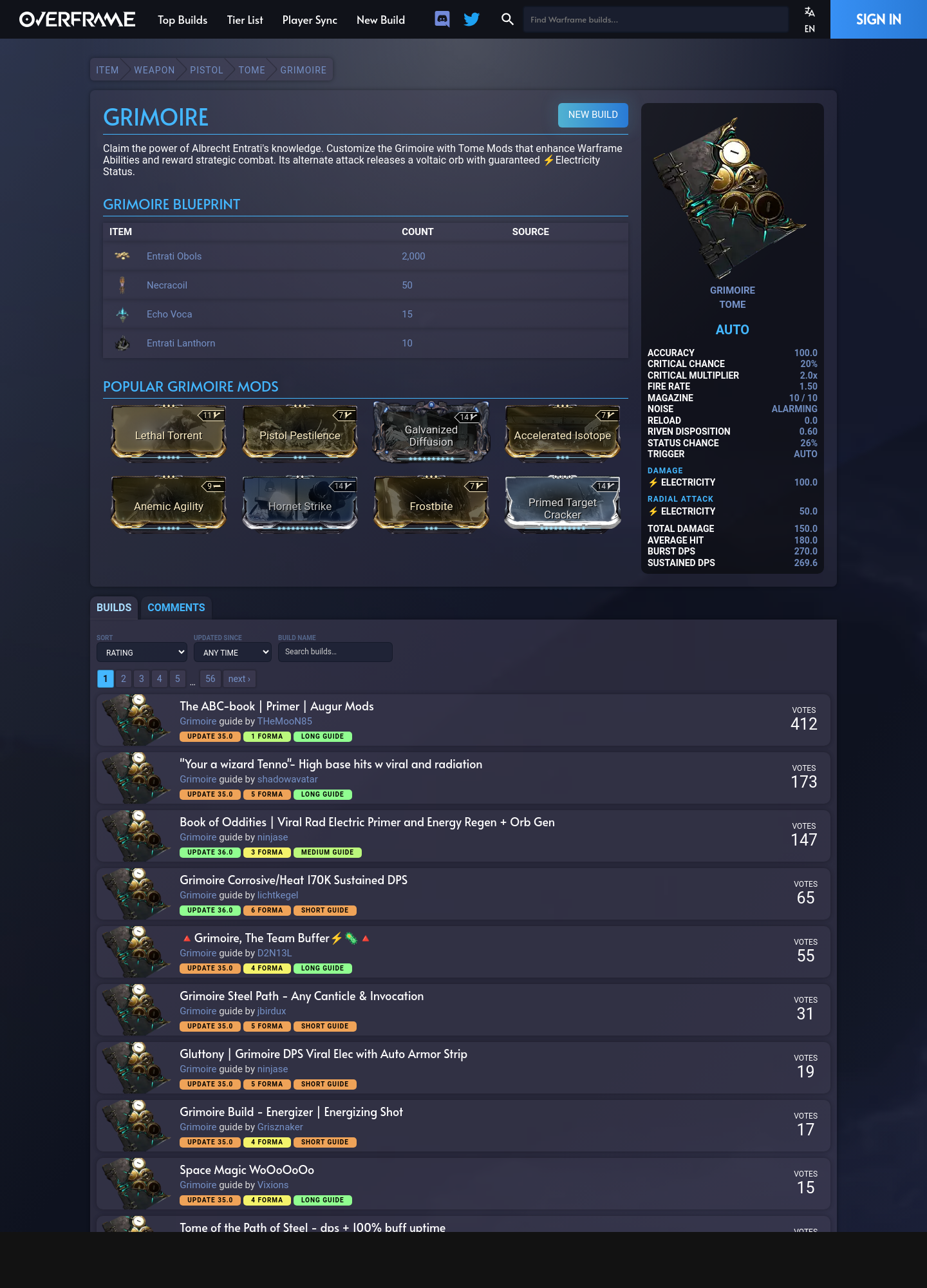This screenshot has height=1288, width=927.
Task: Click thumbnail of The ABC-book build
Action: (135, 720)
